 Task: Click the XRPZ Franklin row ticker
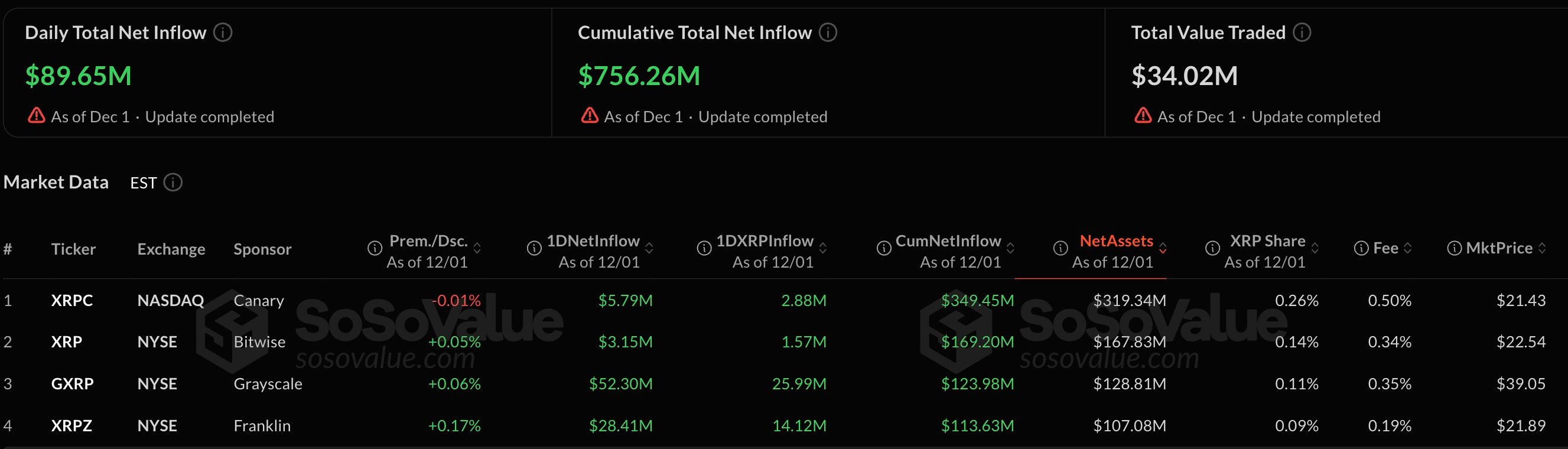point(71,426)
